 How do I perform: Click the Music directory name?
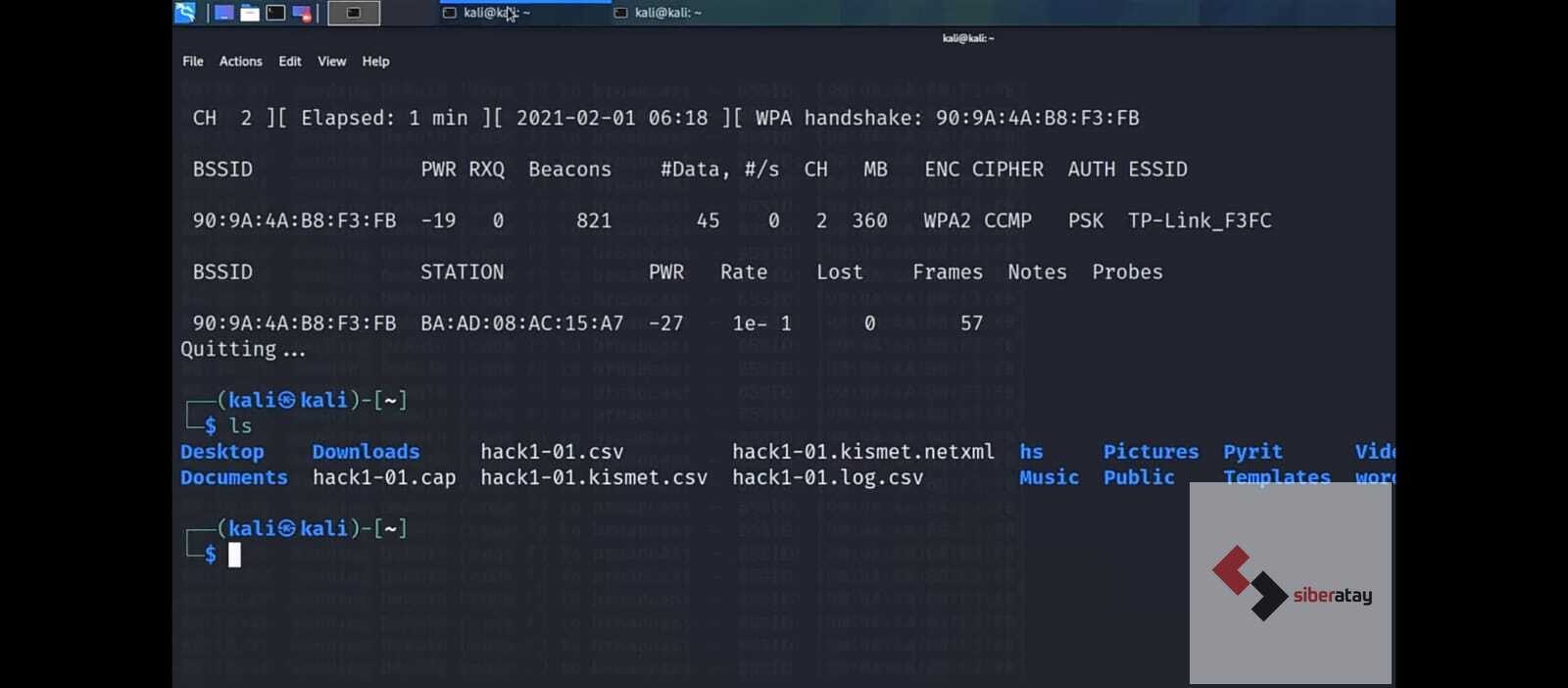click(1049, 477)
